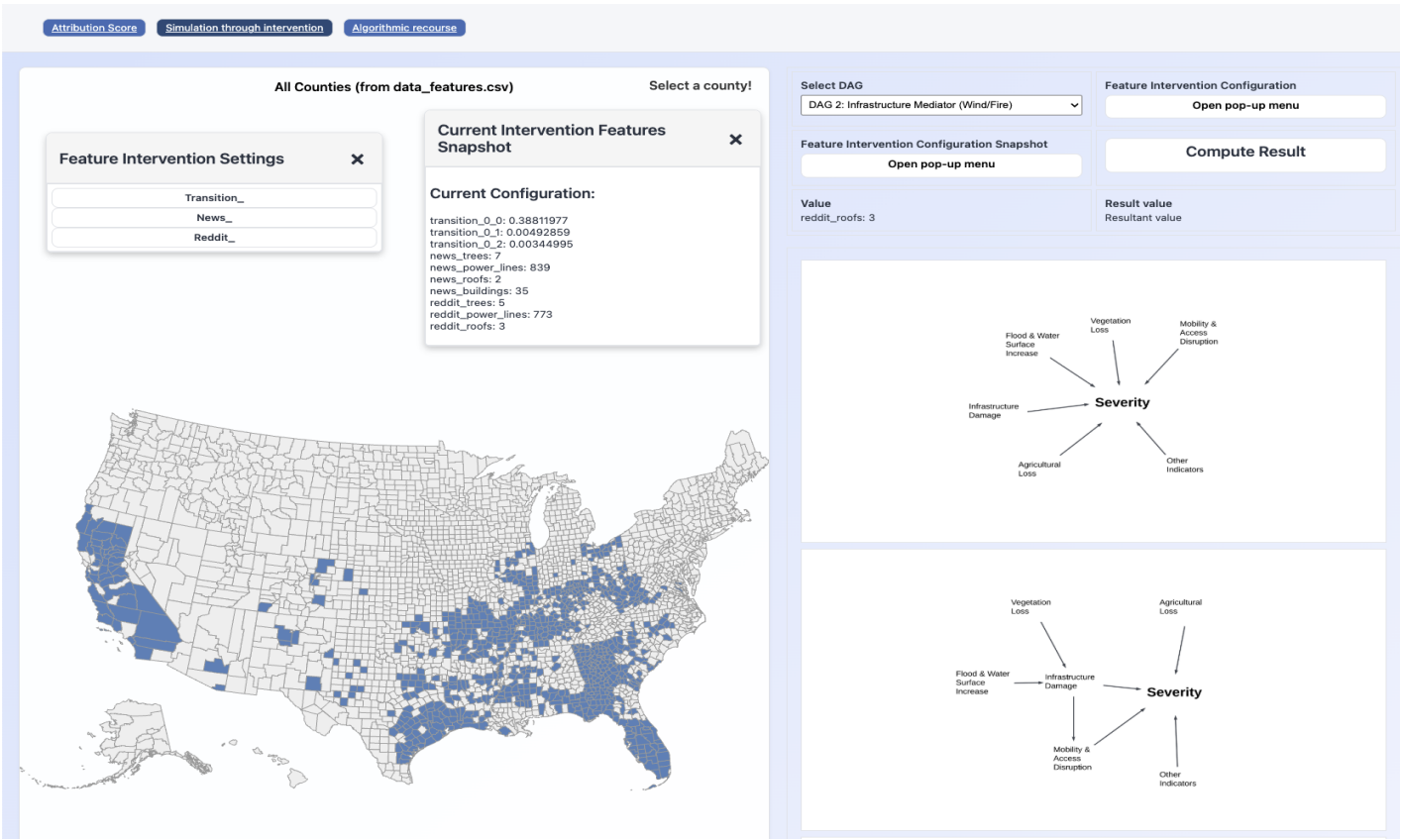The image size is (1403, 840).
Task: Click the Vegetation Loss node in top DAG
Action: click(1110, 326)
